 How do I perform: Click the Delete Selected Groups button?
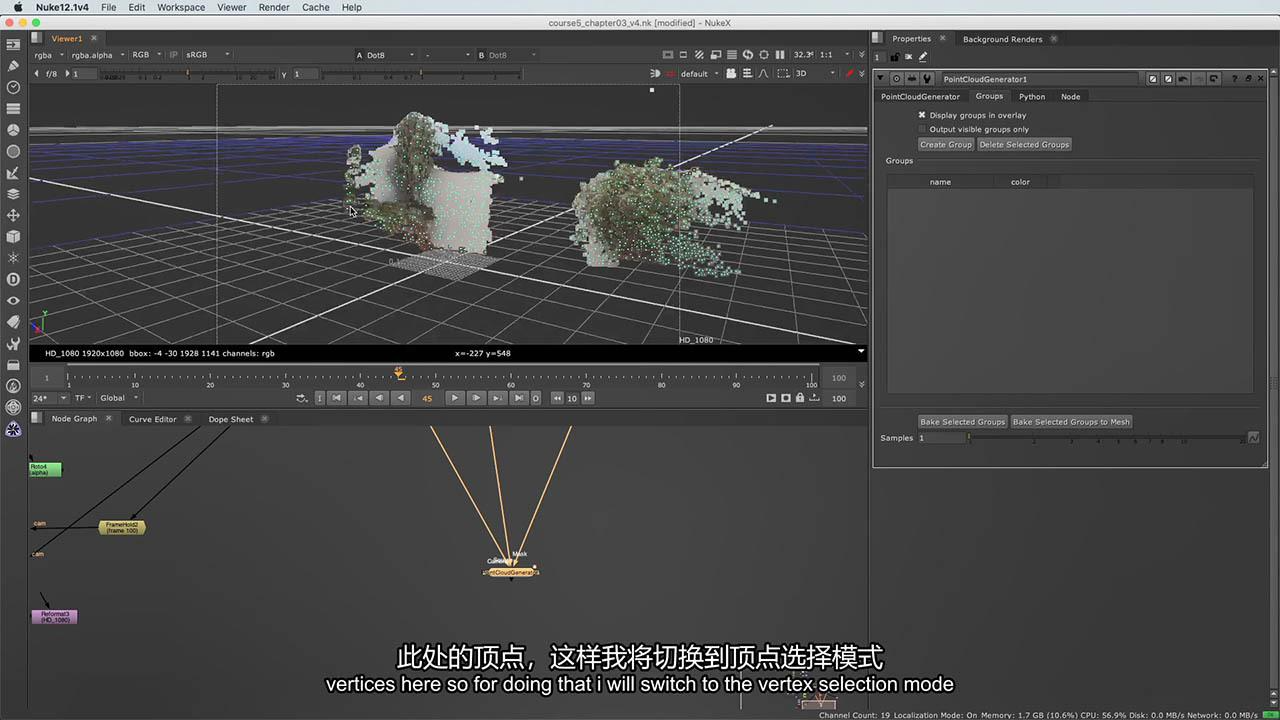point(1024,144)
